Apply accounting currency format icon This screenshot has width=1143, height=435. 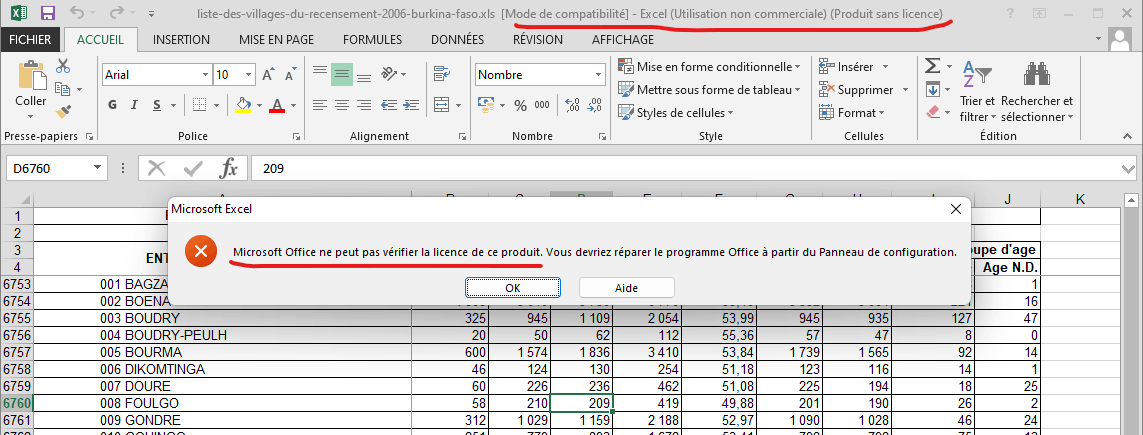pos(485,105)
